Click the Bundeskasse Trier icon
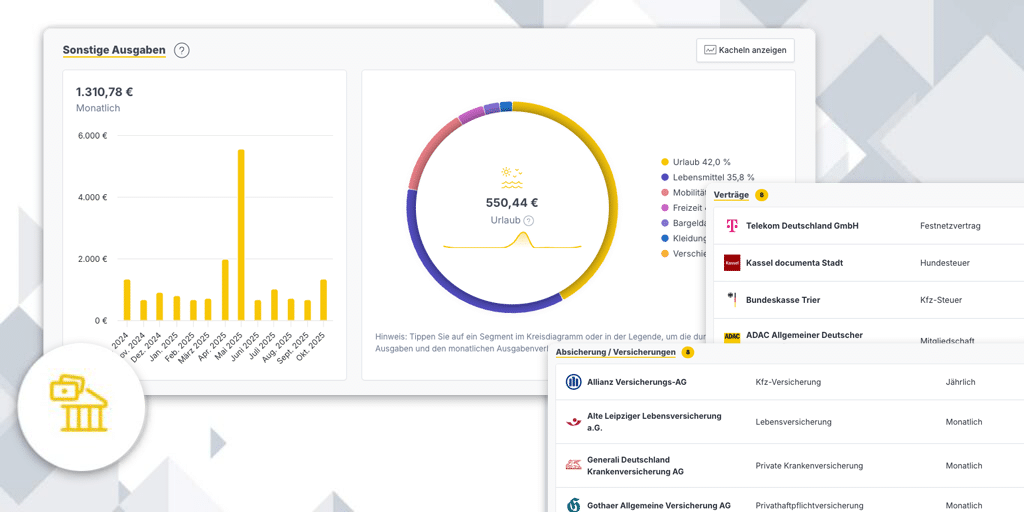 click(732, 299)
